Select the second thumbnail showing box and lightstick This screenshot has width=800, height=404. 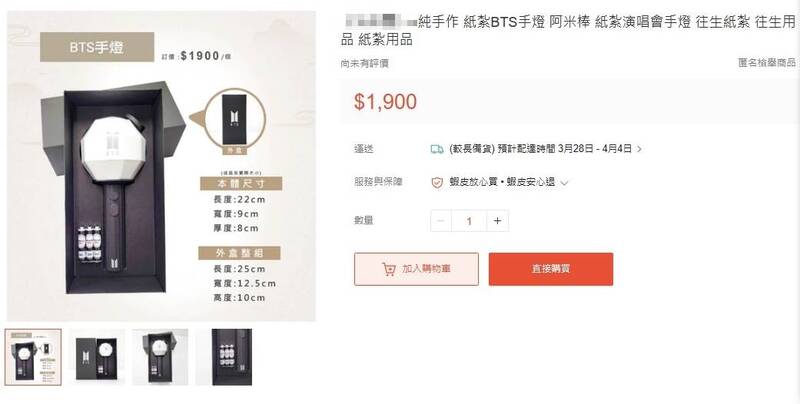(97, 357)
